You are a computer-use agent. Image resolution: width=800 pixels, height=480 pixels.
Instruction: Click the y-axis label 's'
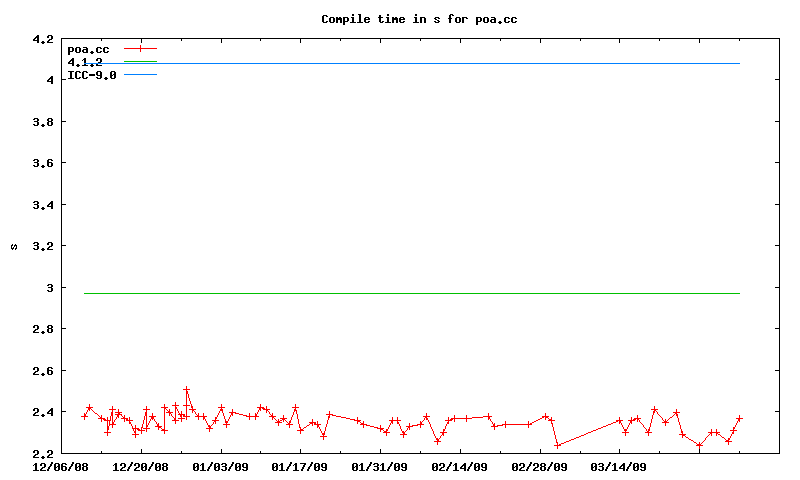click(x=14, y=246)
